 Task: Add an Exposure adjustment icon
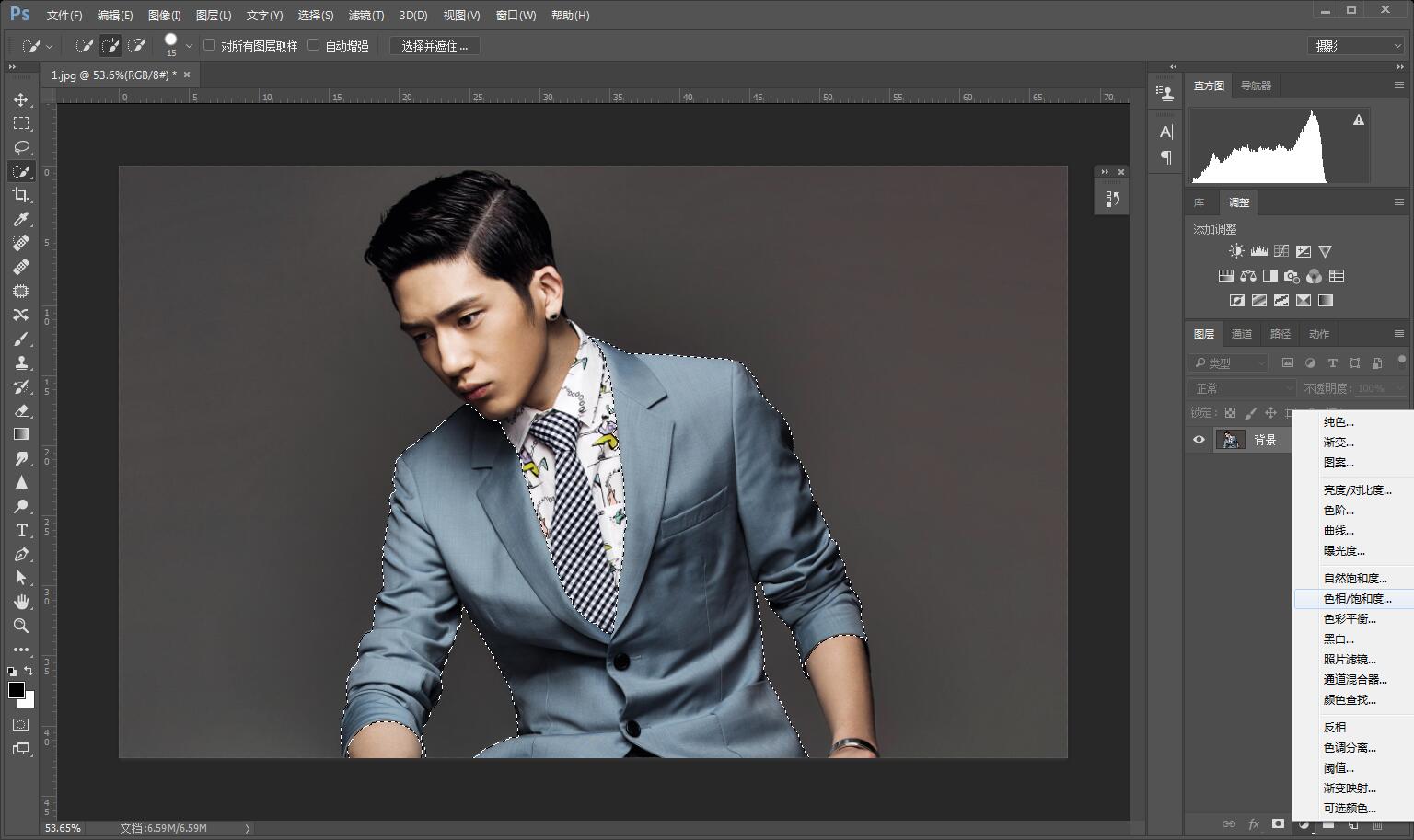(x=1303, y=251)
